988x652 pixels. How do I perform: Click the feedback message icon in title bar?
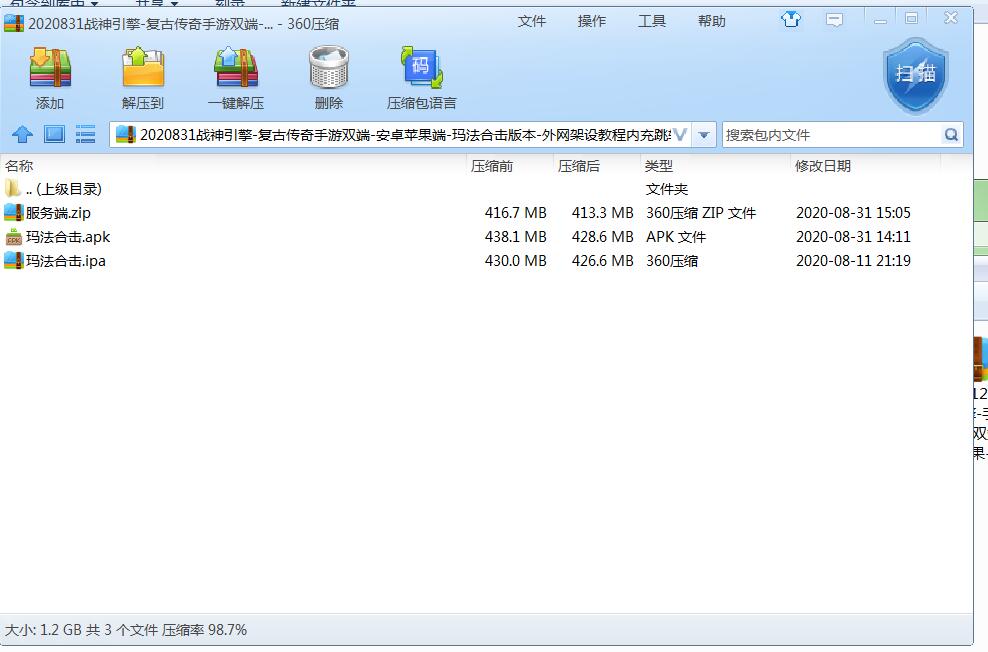[x=834, y=19]
